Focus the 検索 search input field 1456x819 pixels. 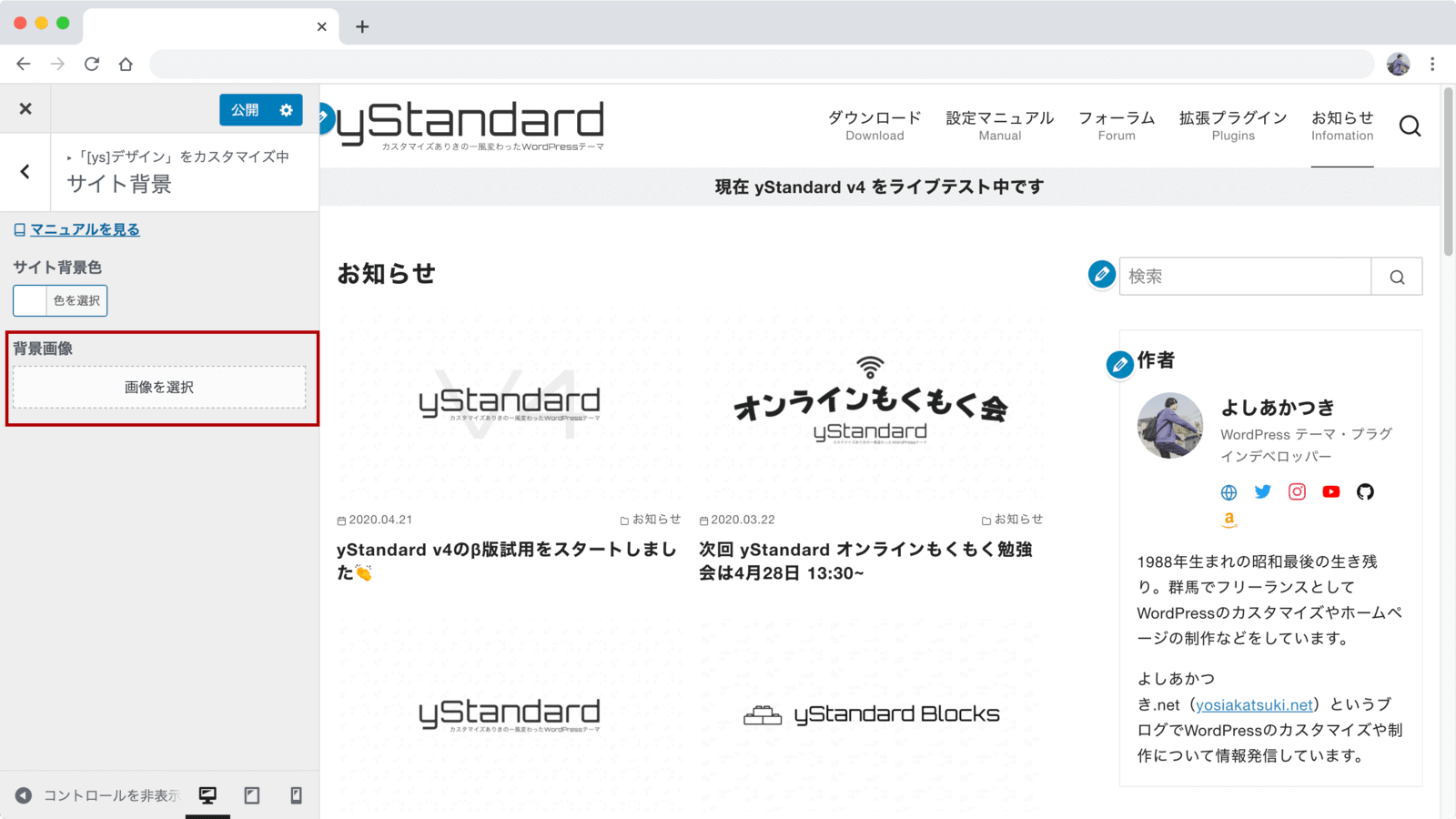(1245, 276)
